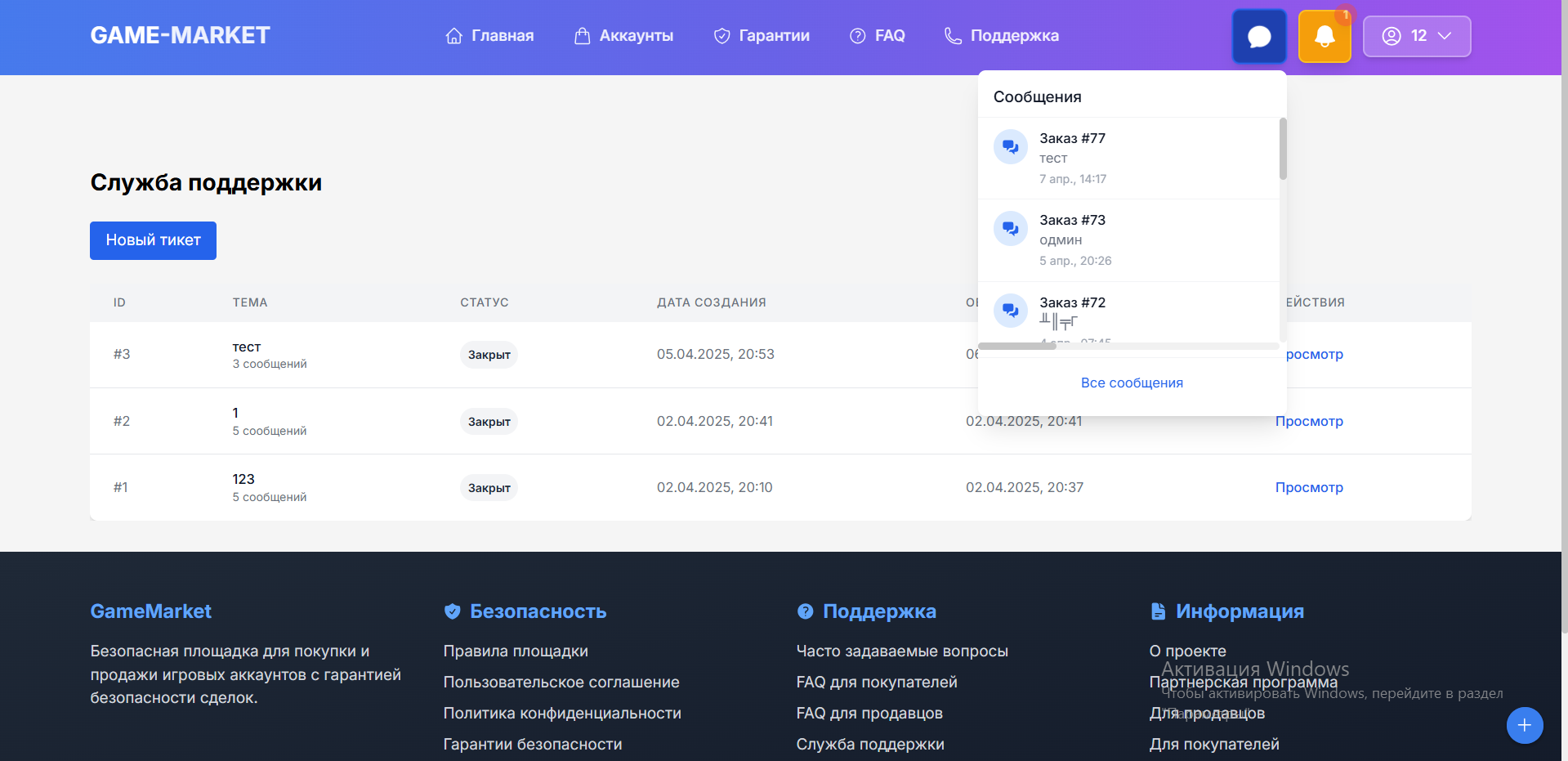Image resolution: width=1568 pixels, height=761 pixels.
Task: Click the Закрыт status badge for ticket #1
Action: (x=489, y=488)
